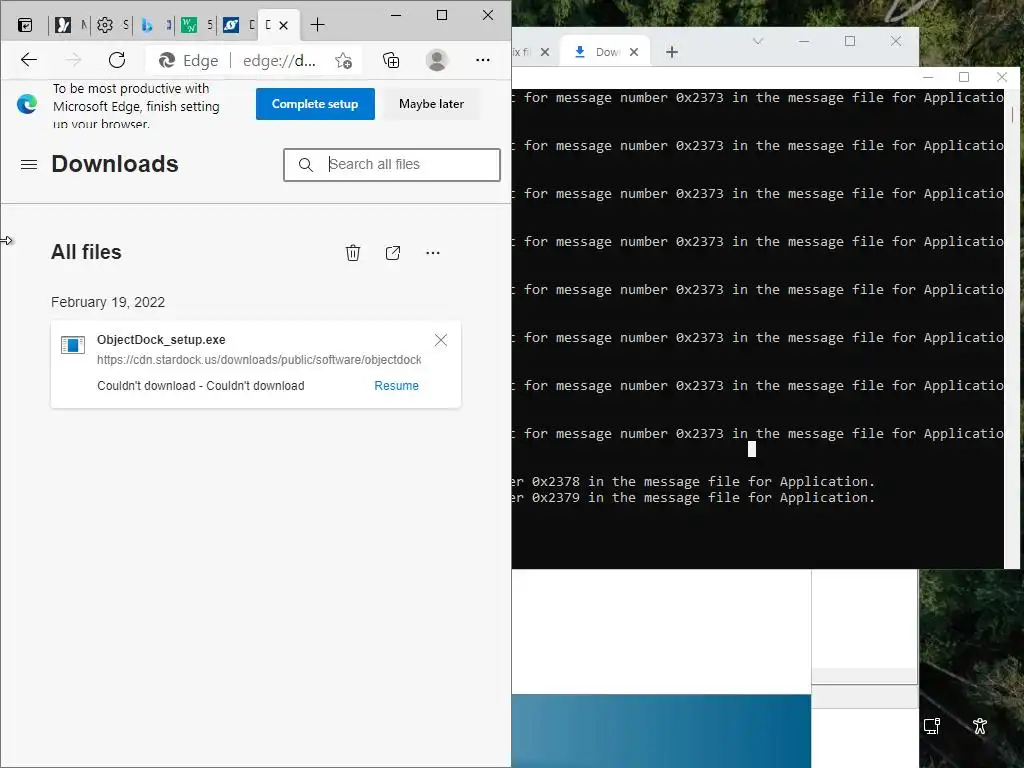Open downloads folder icon next to trash
Image resolution: width=1024 pixels, height=768 pixels.
click(392, 253)
